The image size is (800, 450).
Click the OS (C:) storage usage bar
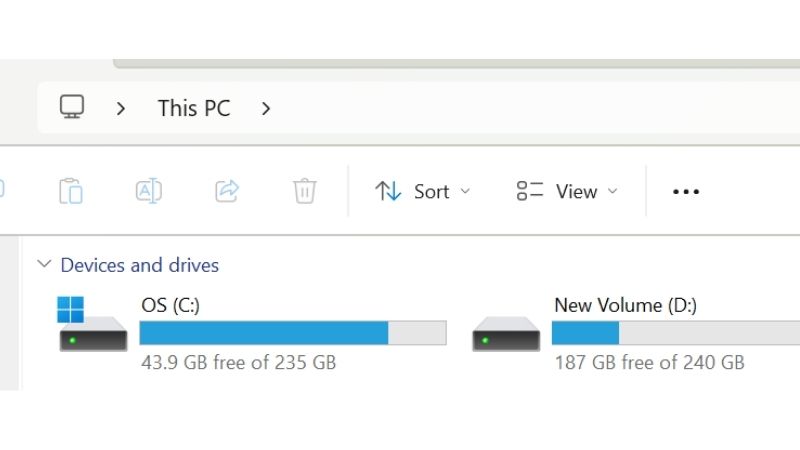292,333
